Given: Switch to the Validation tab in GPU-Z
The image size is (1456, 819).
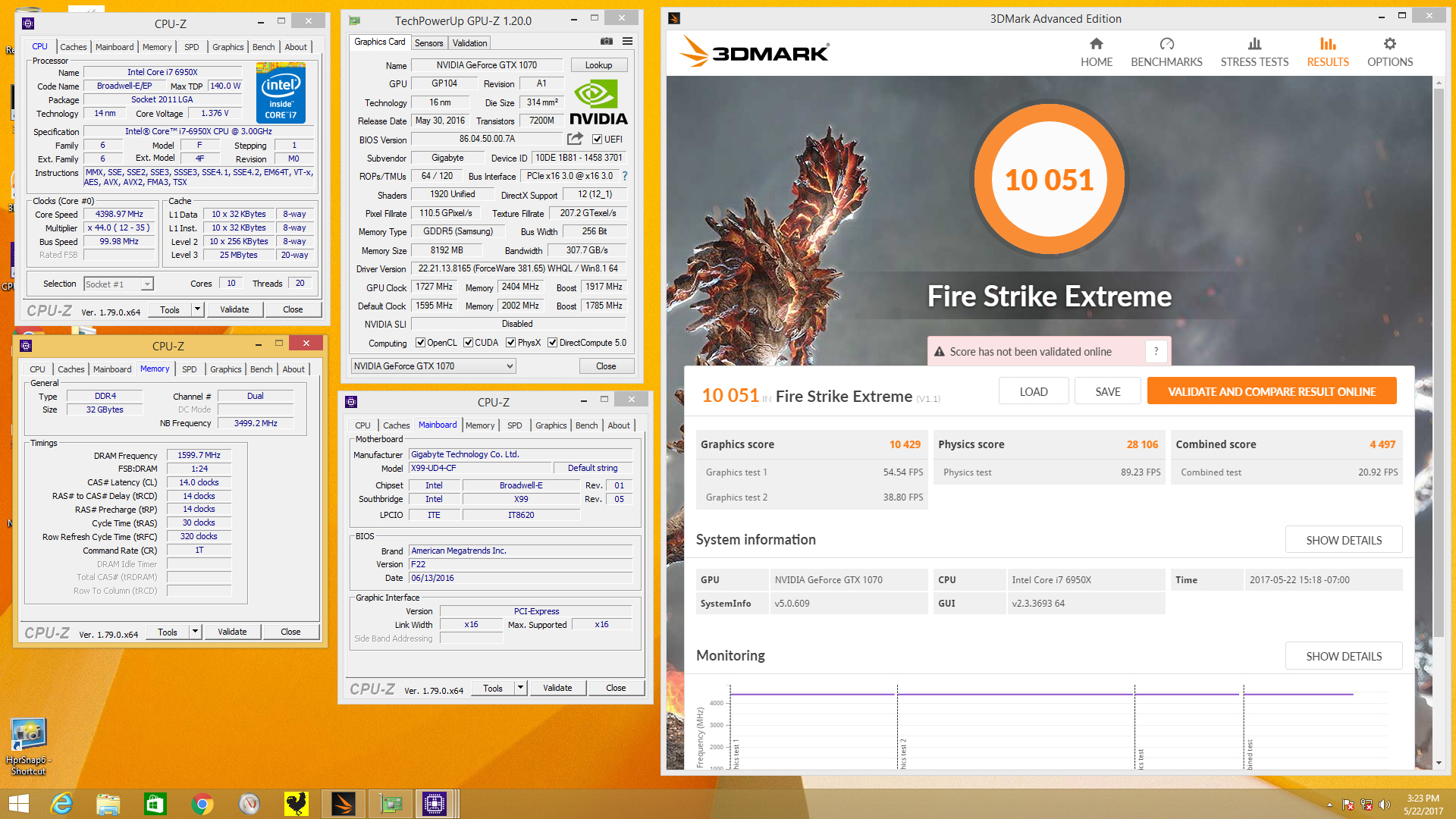Looking at the screenshot, I should point(470,43).
